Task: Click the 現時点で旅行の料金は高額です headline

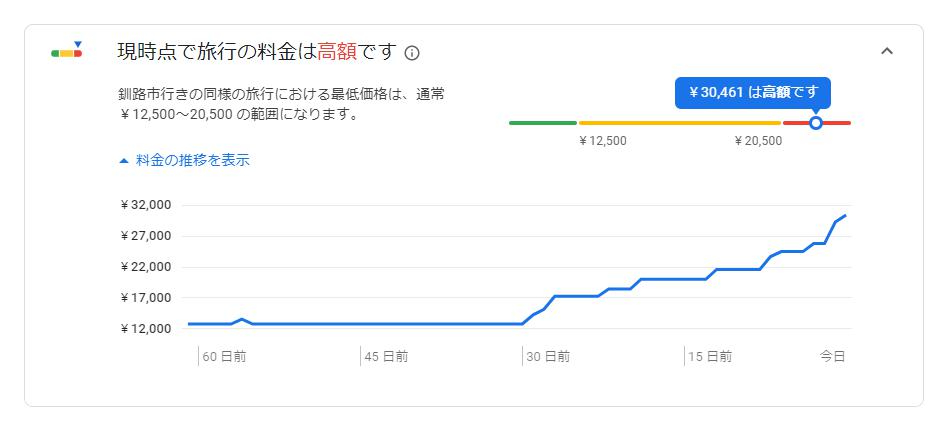Action: click(x=257, y=52)
